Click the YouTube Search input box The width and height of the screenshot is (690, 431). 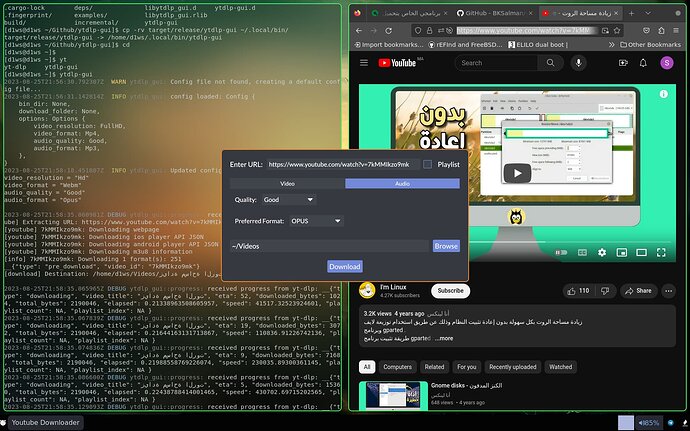pyautogui.click(x=497, y=63)
